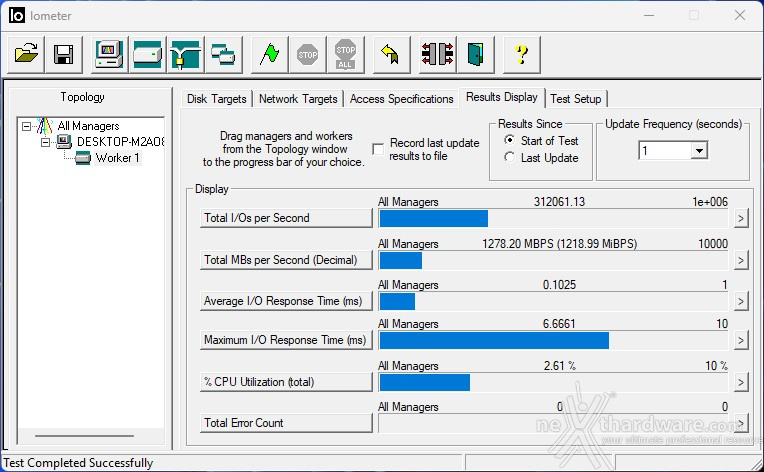Image resolution: width=764 pixels, height=472 pixels.
Task: Select Worker 1 in the topology
Action: click(117, 158)
